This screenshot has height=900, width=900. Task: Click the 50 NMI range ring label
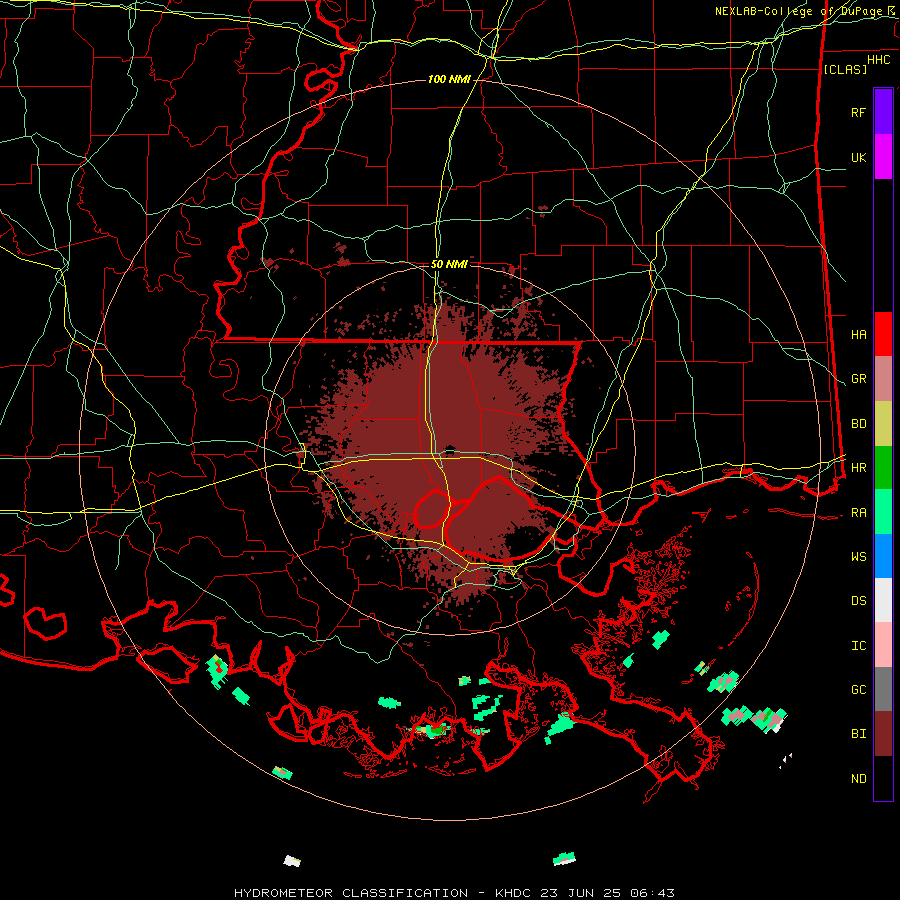(449, 264)
